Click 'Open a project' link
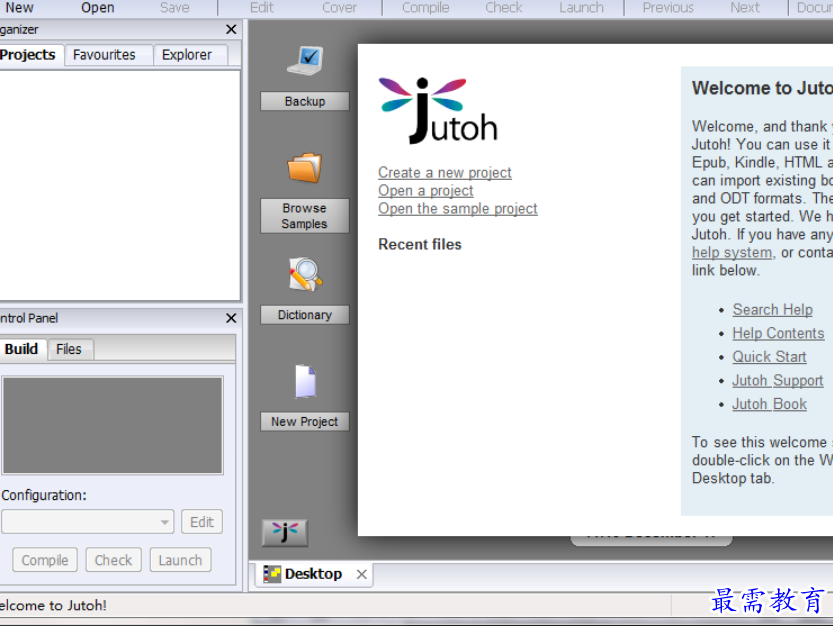 pos(426,191)
